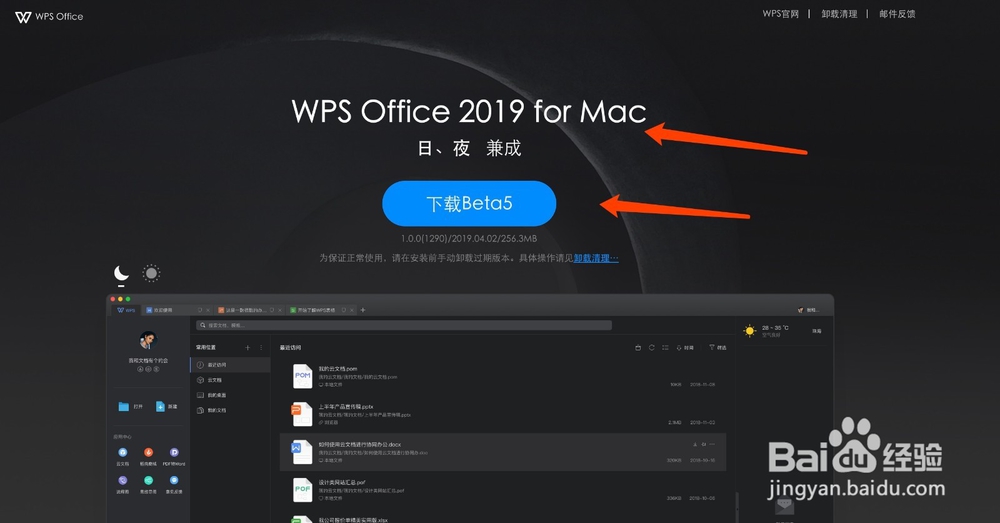Click the city label beside the weather

point(816,331)
